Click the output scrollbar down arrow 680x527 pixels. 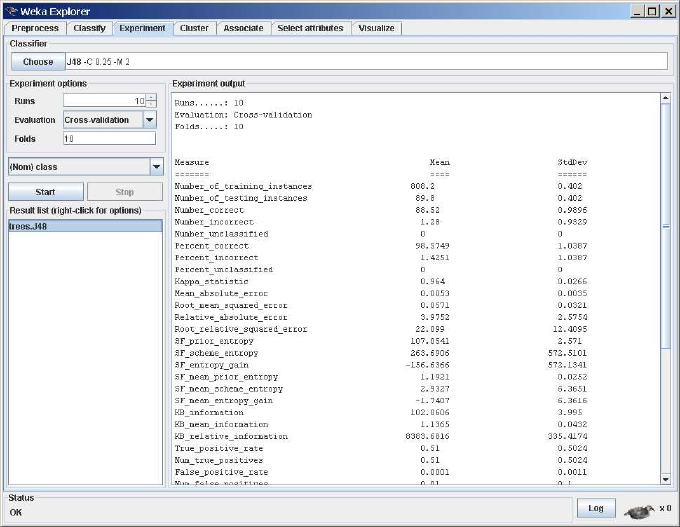click(666, 479)
